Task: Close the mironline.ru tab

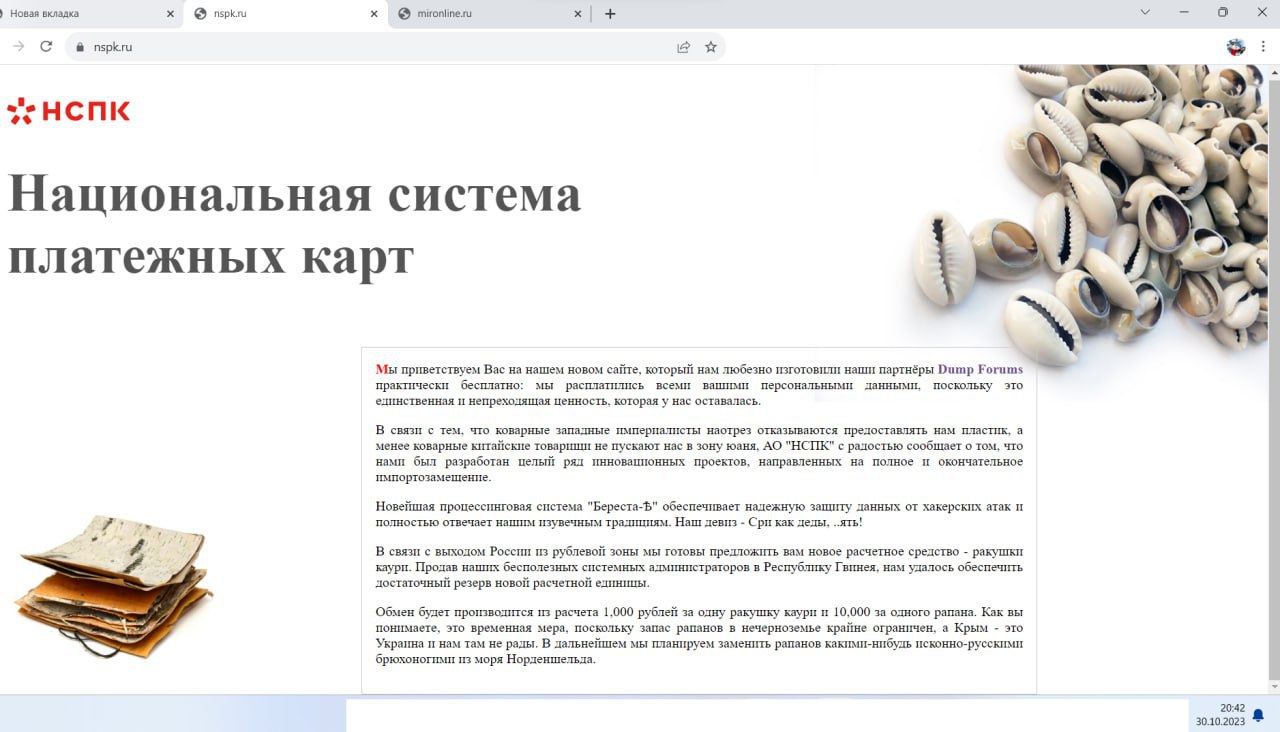Action: pos(578,14)
